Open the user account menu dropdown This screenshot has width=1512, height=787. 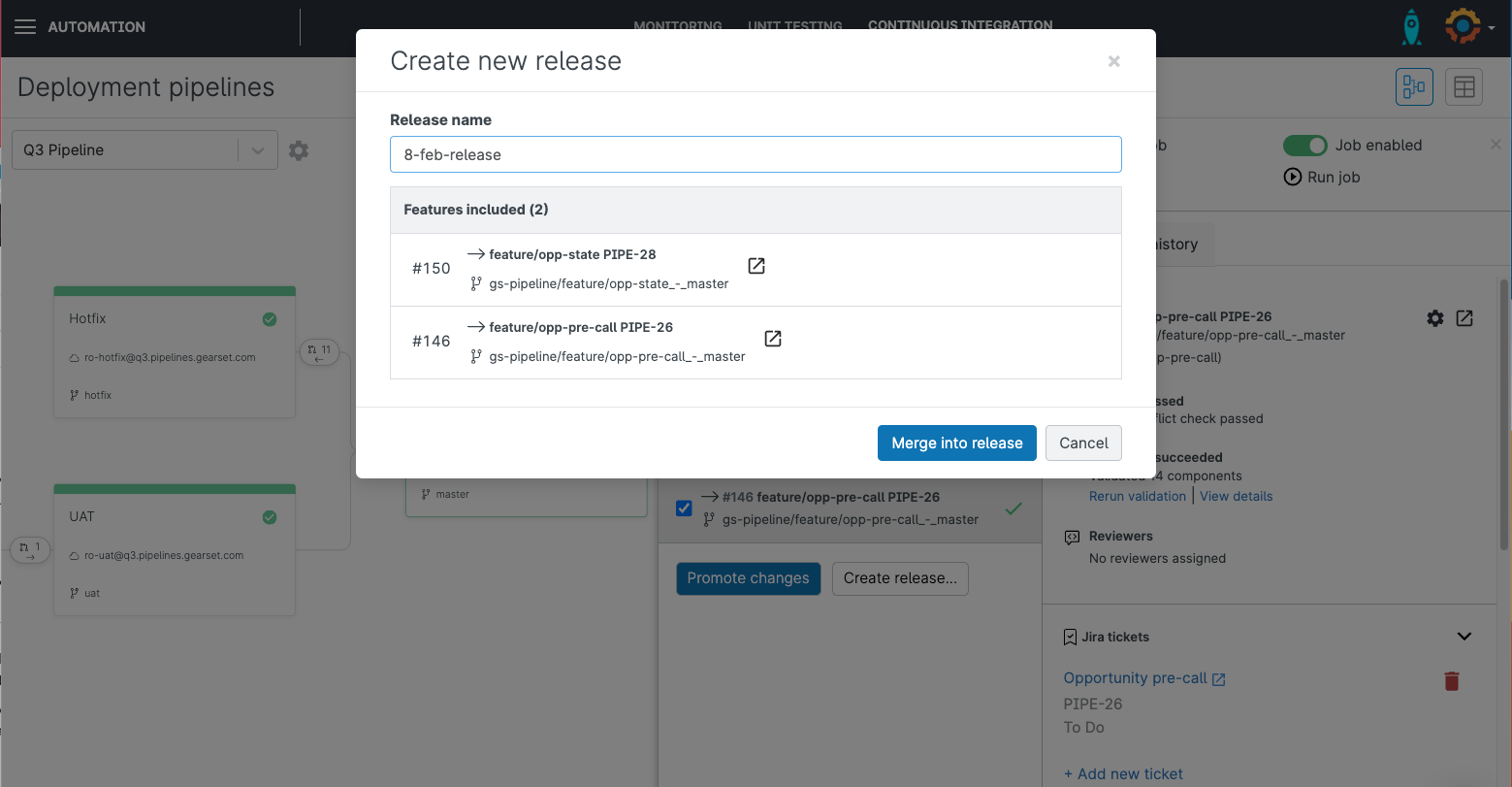tap(1468, 27)
